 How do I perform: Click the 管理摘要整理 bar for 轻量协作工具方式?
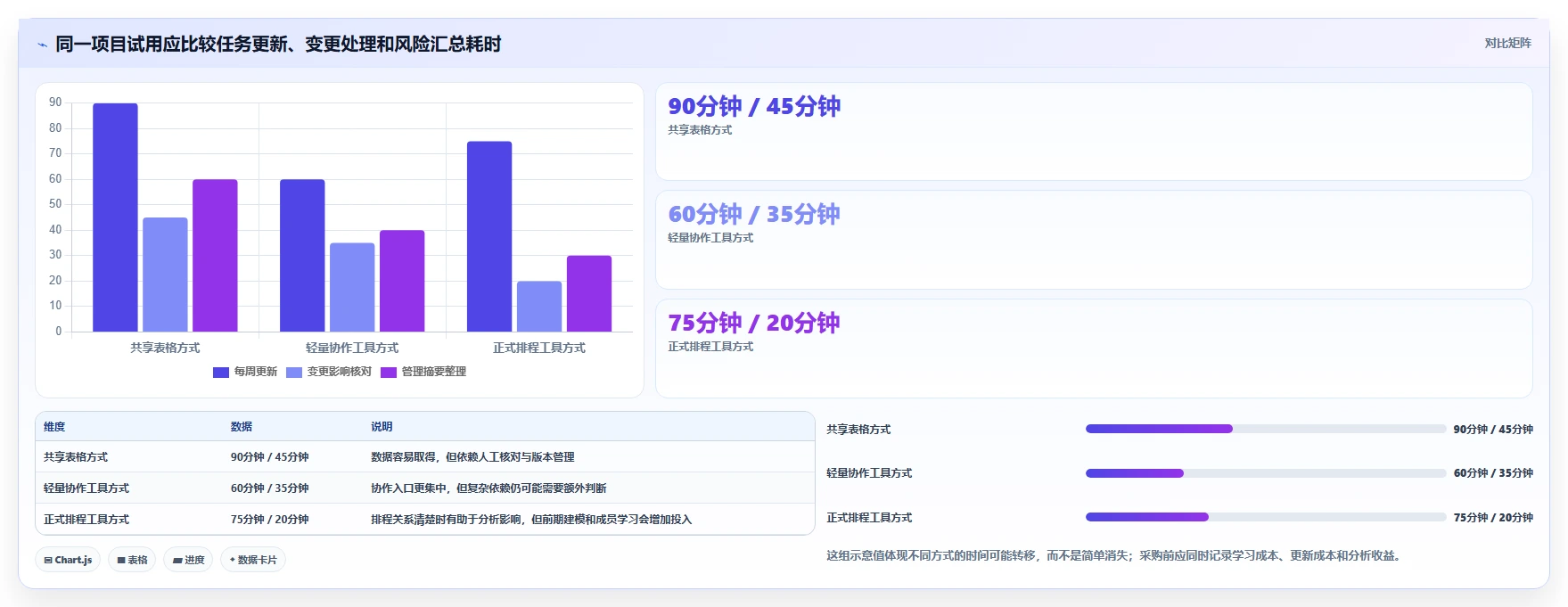pos(402,281)
